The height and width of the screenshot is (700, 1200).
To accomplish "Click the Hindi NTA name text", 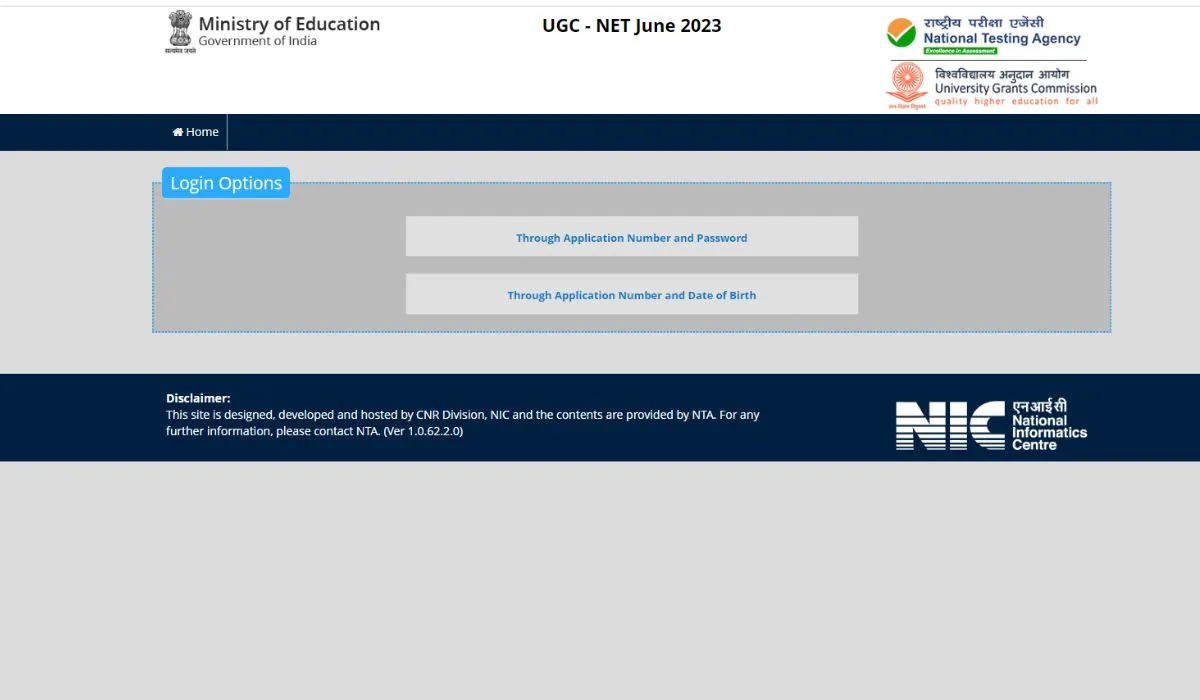I will 984,23.
